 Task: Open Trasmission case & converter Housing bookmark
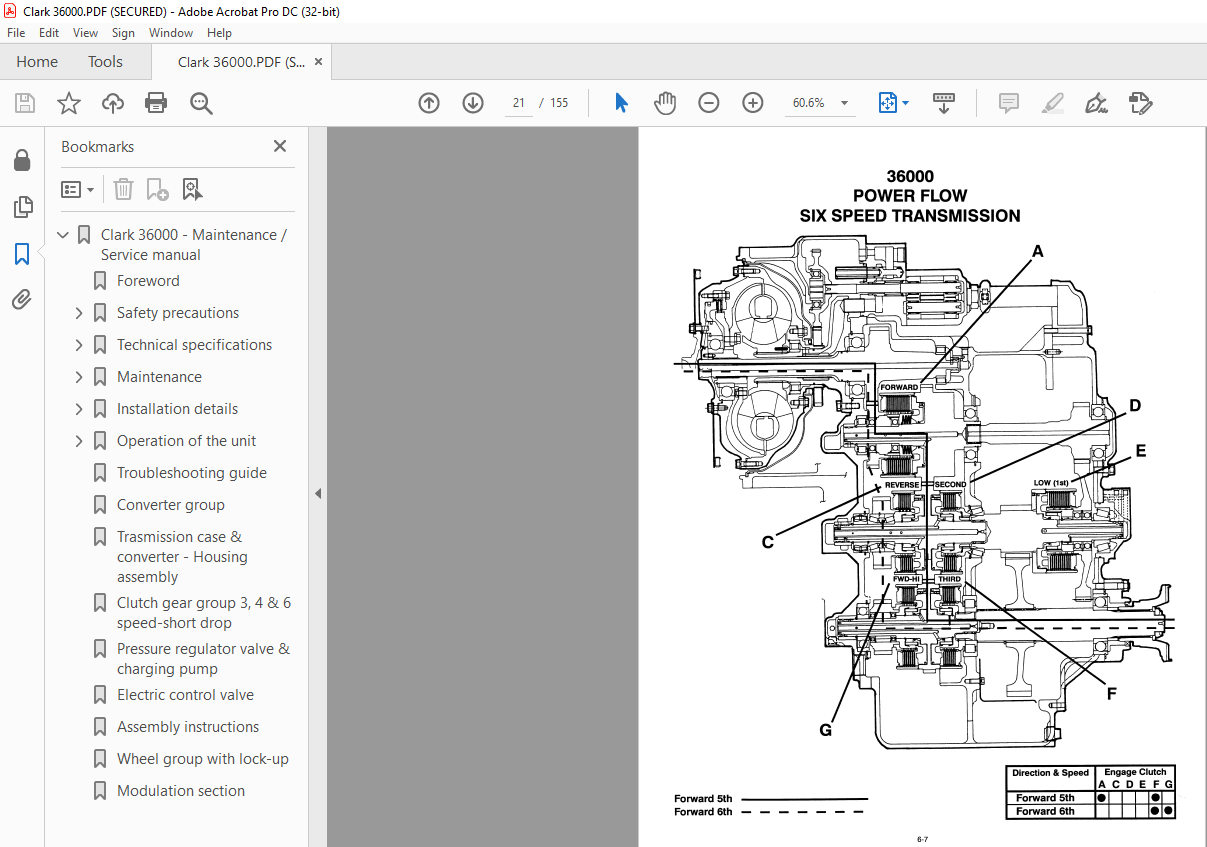tap(182, 557)
